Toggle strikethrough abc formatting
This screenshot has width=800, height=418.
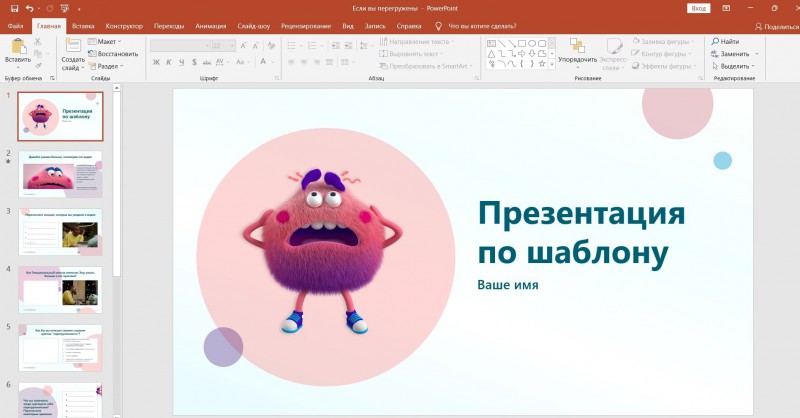(x=207, y=62)
